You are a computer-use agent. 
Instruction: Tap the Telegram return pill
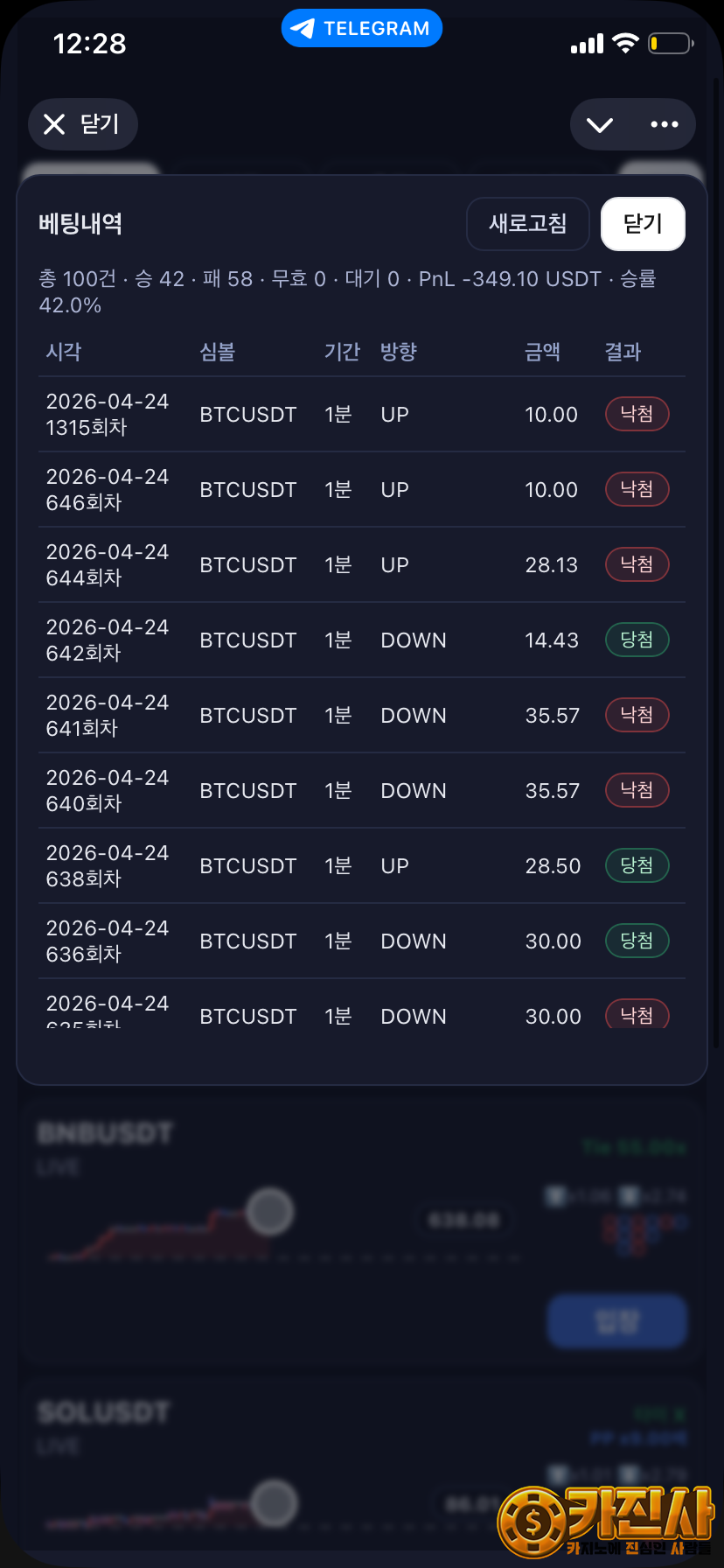click(x=361, y=28)
